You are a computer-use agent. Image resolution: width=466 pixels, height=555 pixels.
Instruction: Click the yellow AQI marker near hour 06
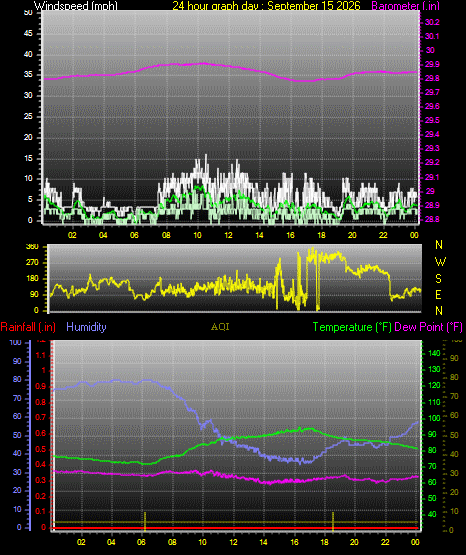[145, 521]
